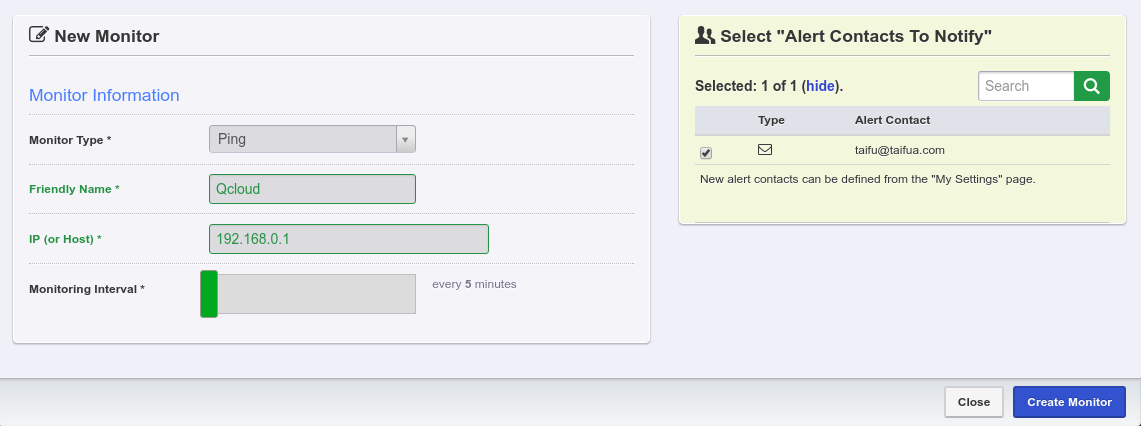Viewport: 1141px width, 426px height.
Task: Click the Type column header
Action: coord(771,120)
